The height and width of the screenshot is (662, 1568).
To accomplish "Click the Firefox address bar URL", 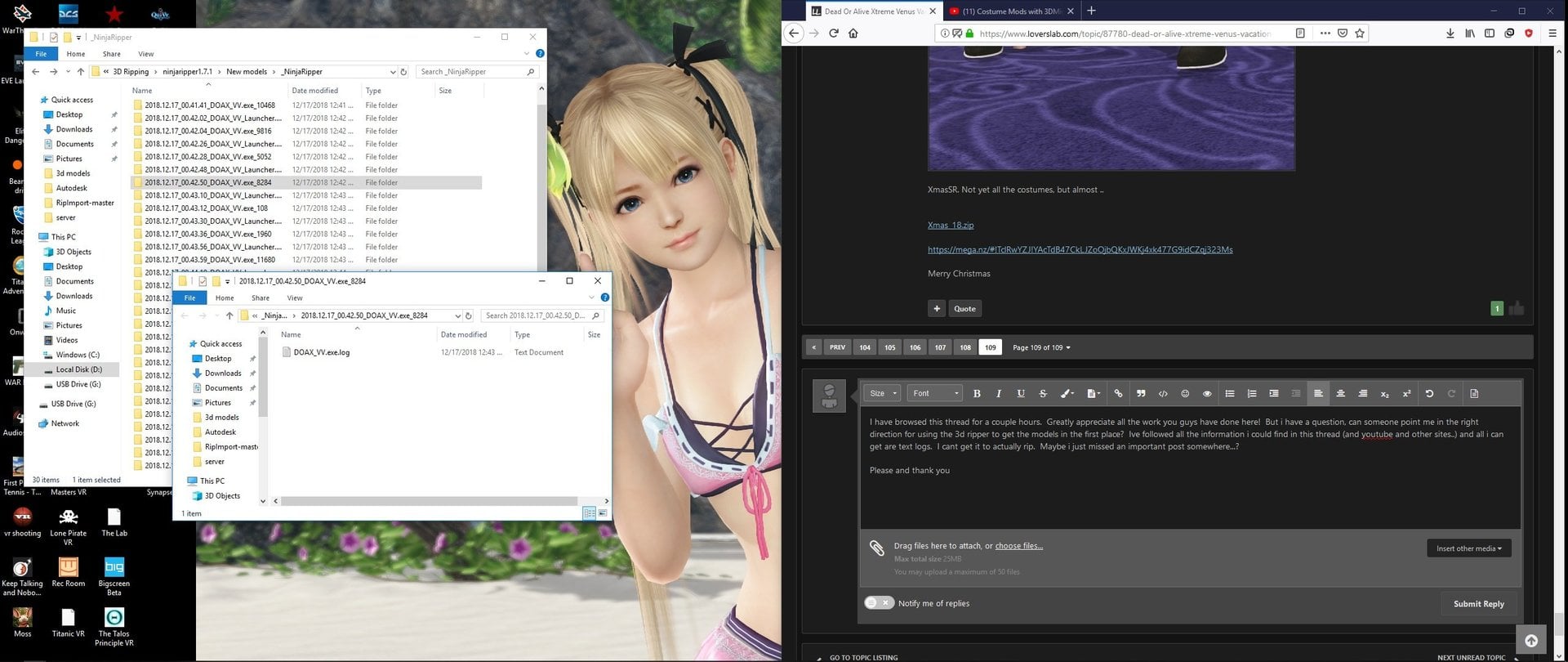I will click(1125, 34).
